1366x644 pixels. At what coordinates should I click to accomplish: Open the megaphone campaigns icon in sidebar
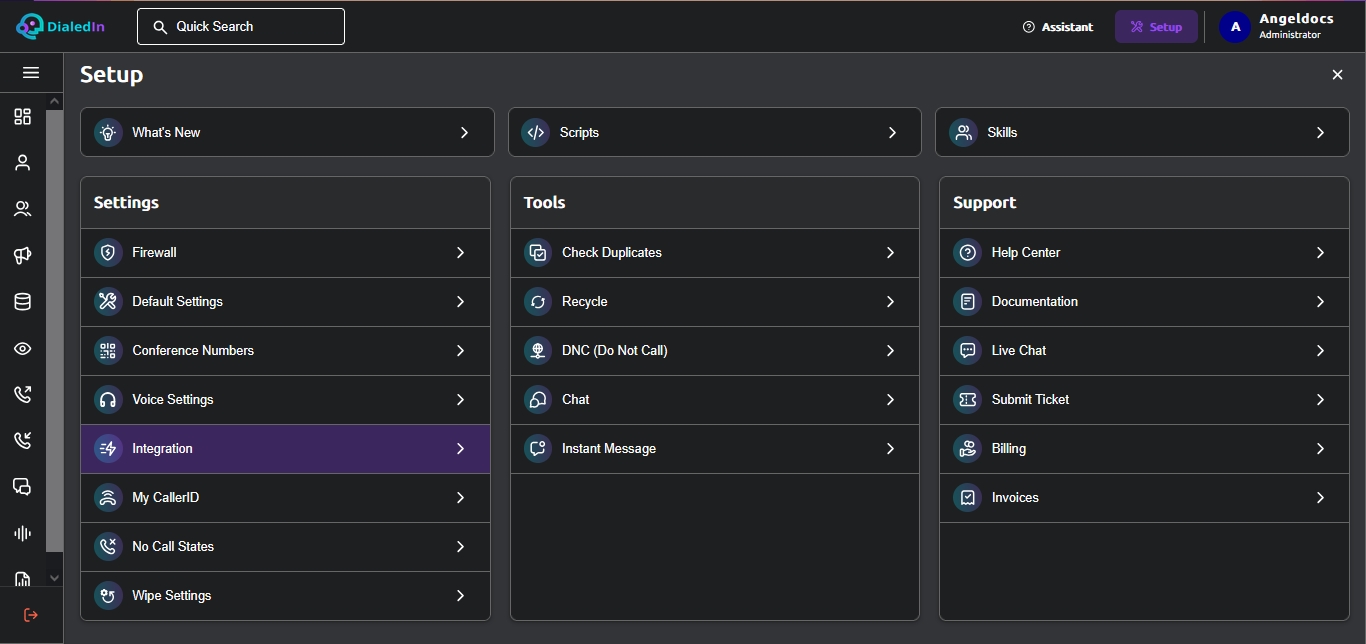pos(22,256)
